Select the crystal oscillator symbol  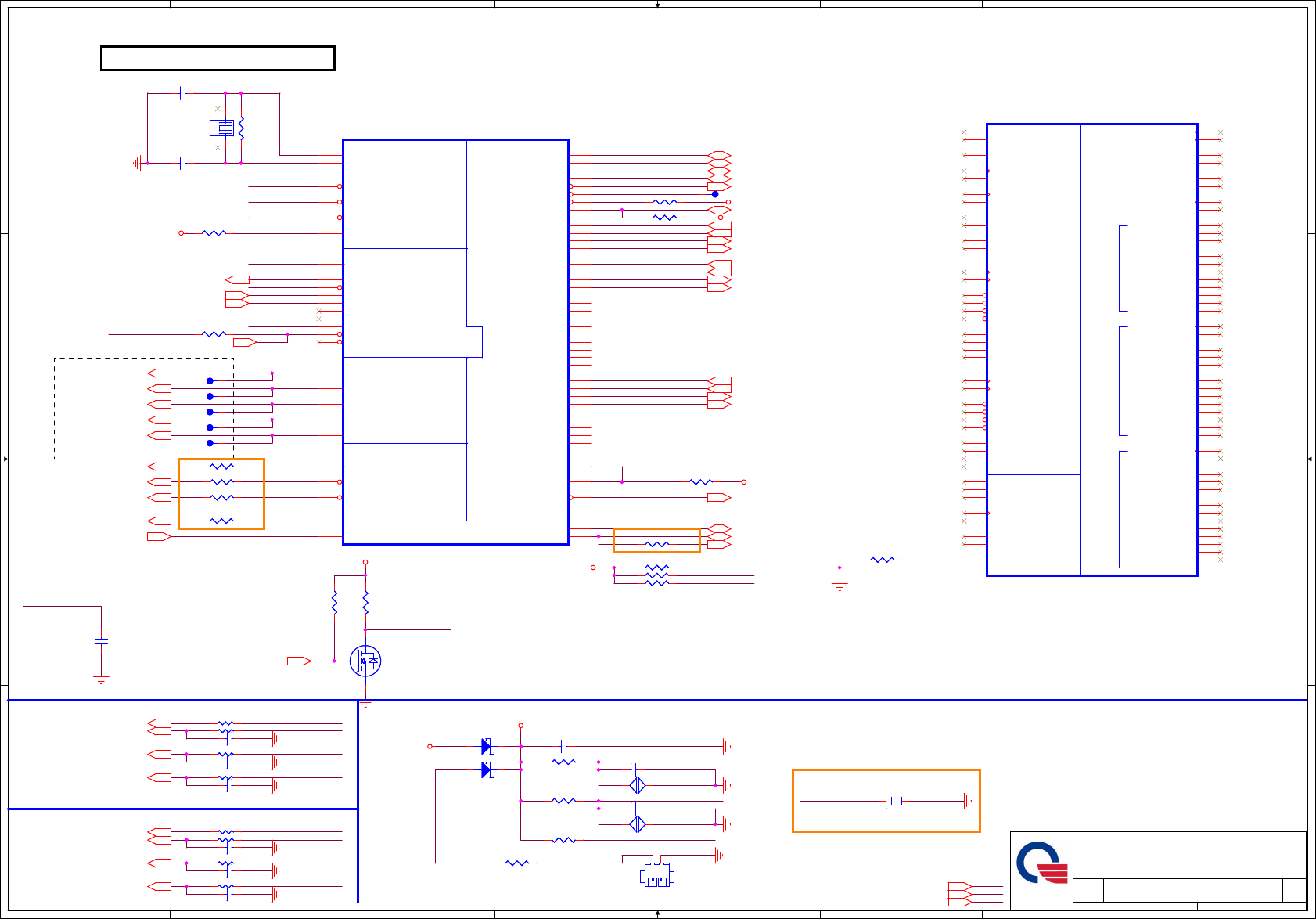222,128
